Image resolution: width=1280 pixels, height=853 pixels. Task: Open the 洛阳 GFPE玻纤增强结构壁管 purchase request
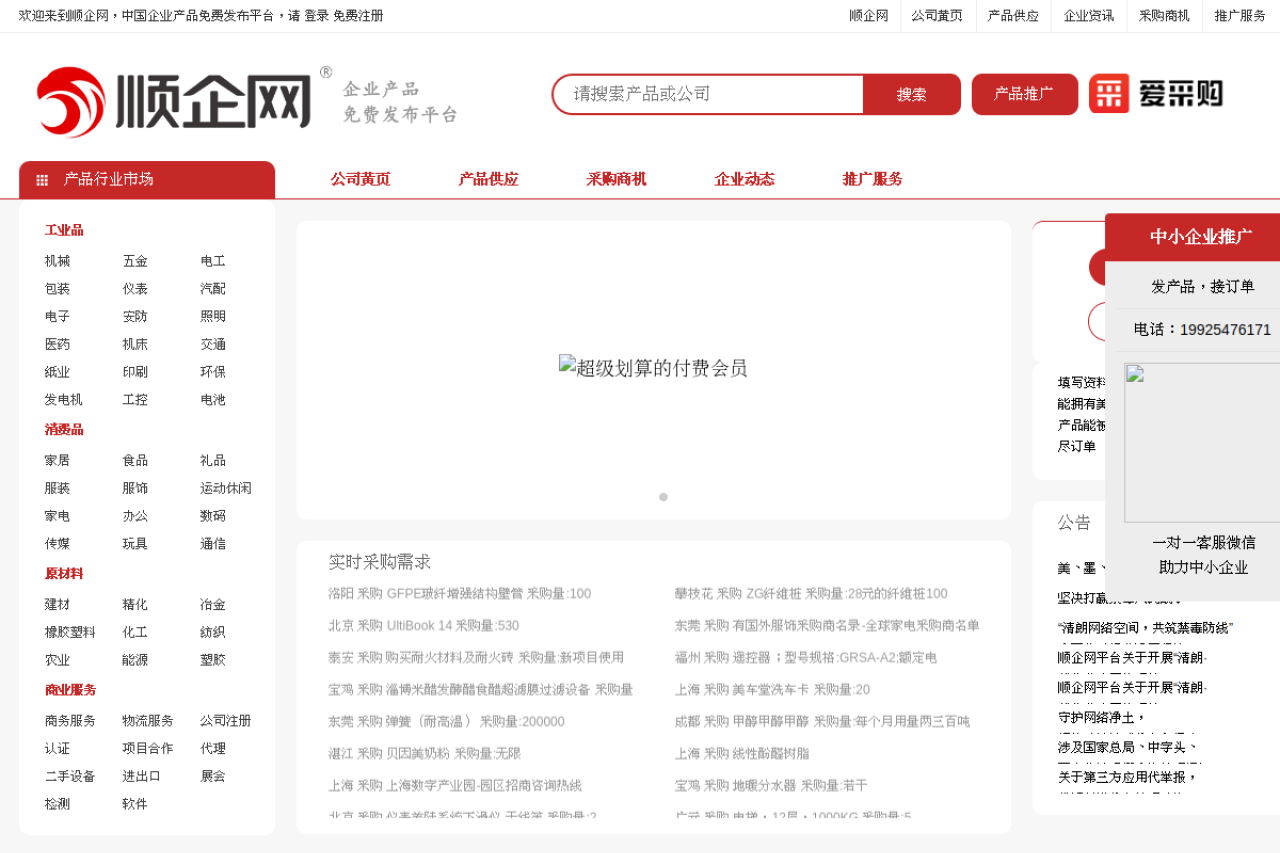459,594
